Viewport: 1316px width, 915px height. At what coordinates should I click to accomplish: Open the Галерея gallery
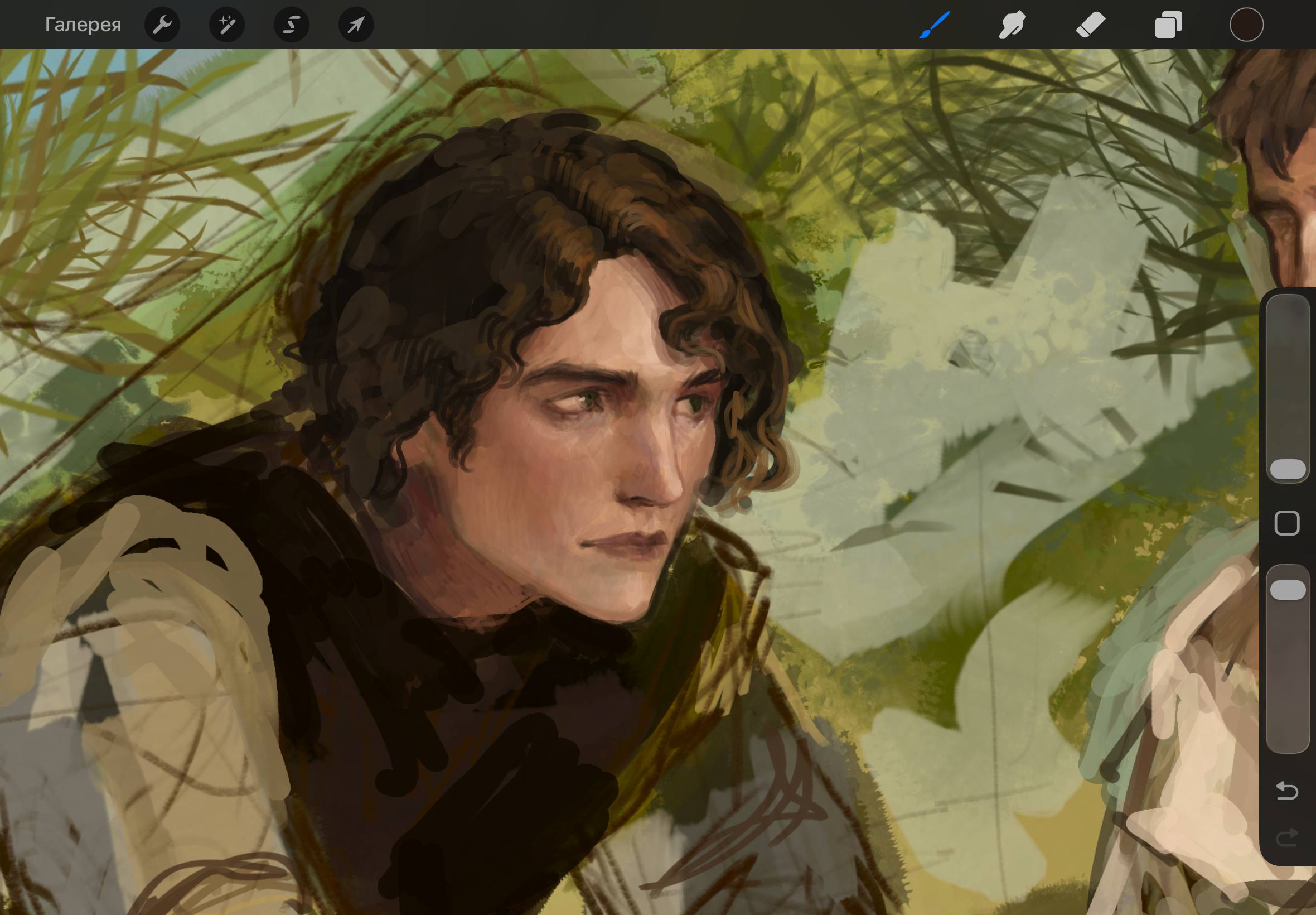(83, 25)
